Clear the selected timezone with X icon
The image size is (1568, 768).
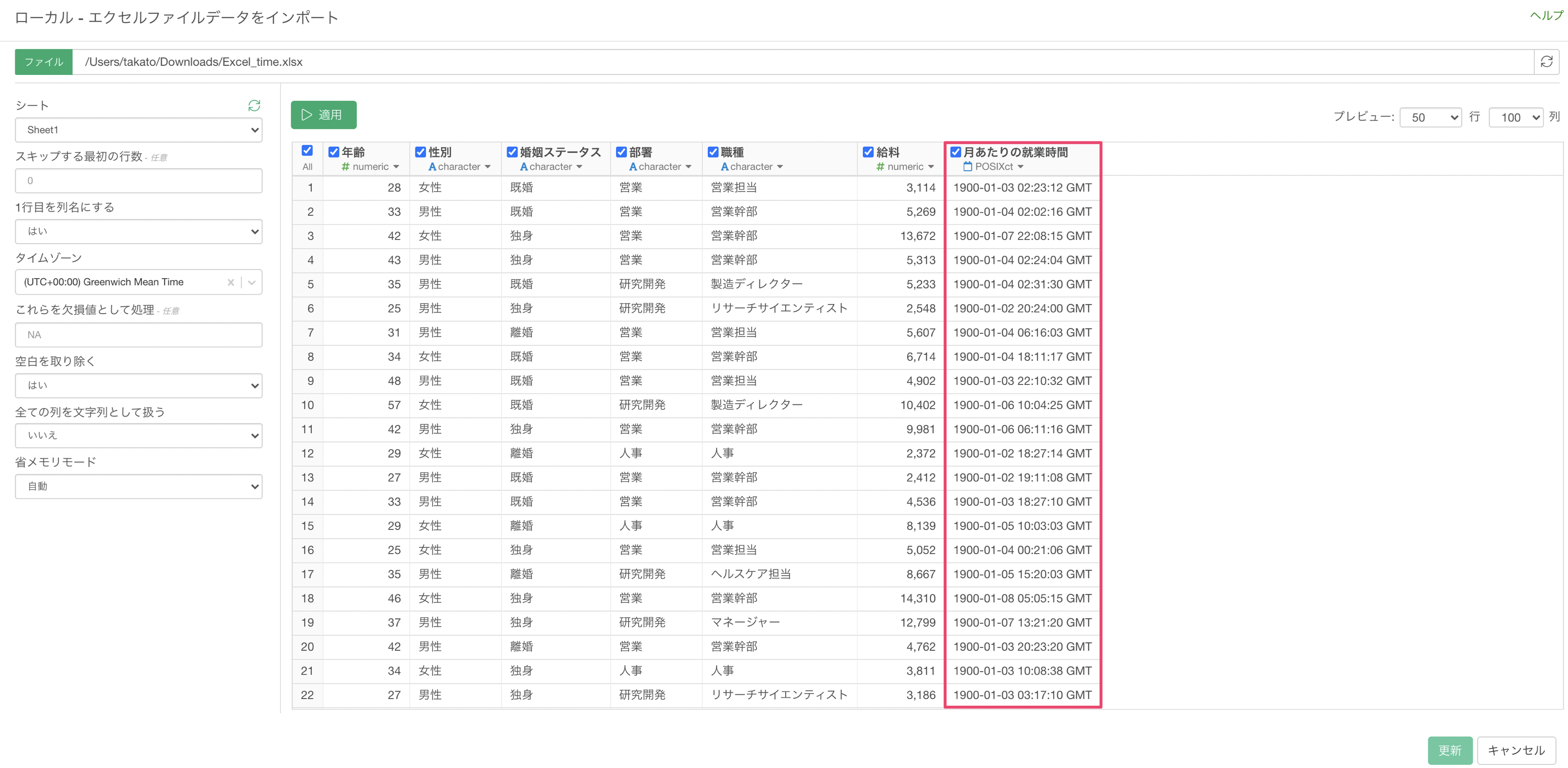(231, 282)
